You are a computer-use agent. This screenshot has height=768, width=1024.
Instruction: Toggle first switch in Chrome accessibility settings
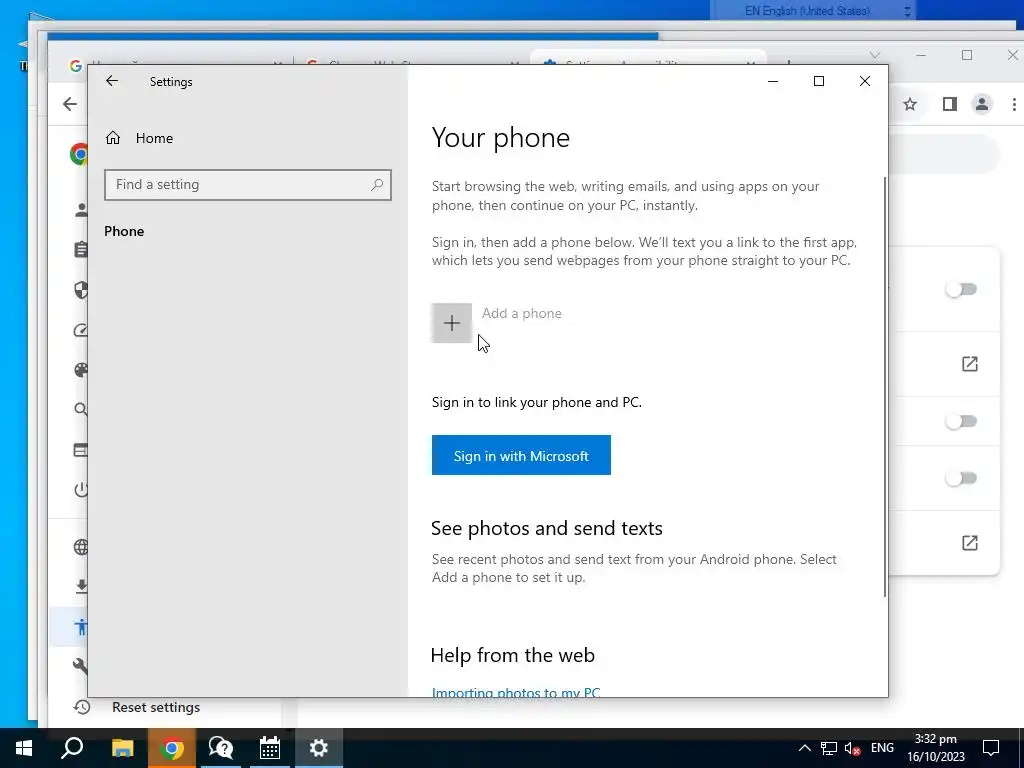click(x=961, y=289)
